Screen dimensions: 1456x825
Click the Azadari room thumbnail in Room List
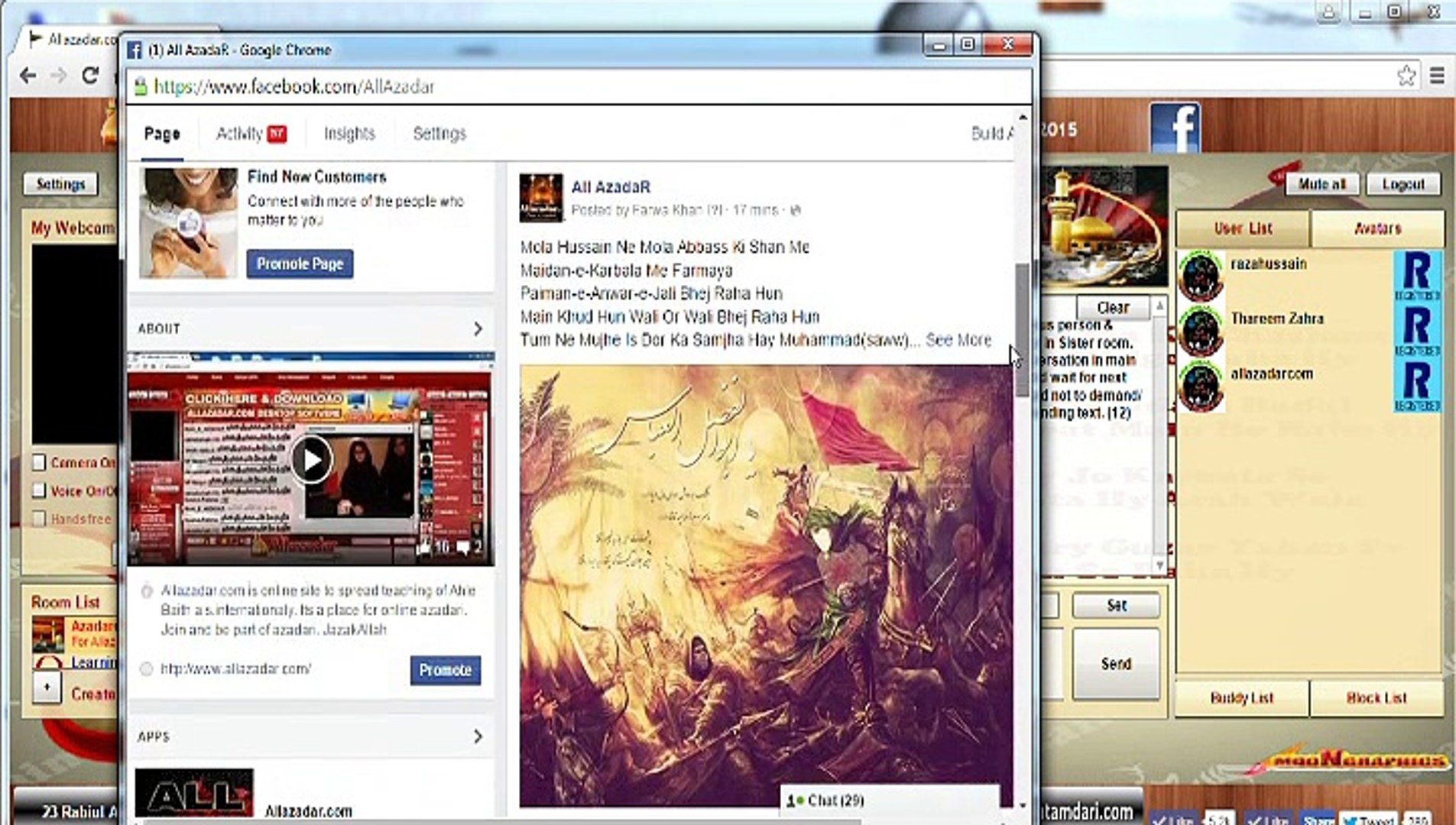pos(48,635)
